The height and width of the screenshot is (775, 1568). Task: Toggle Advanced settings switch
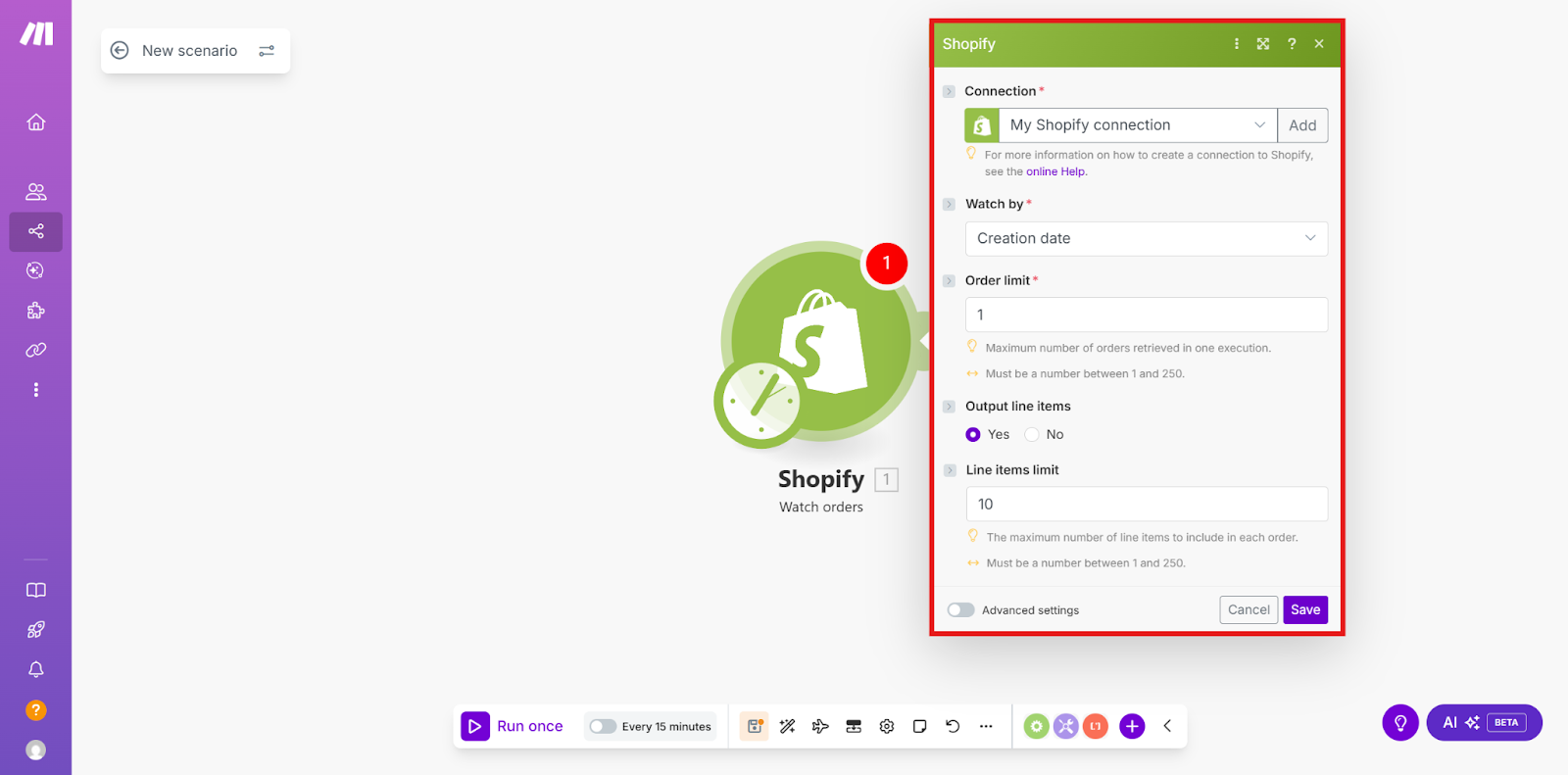point(960,610)
